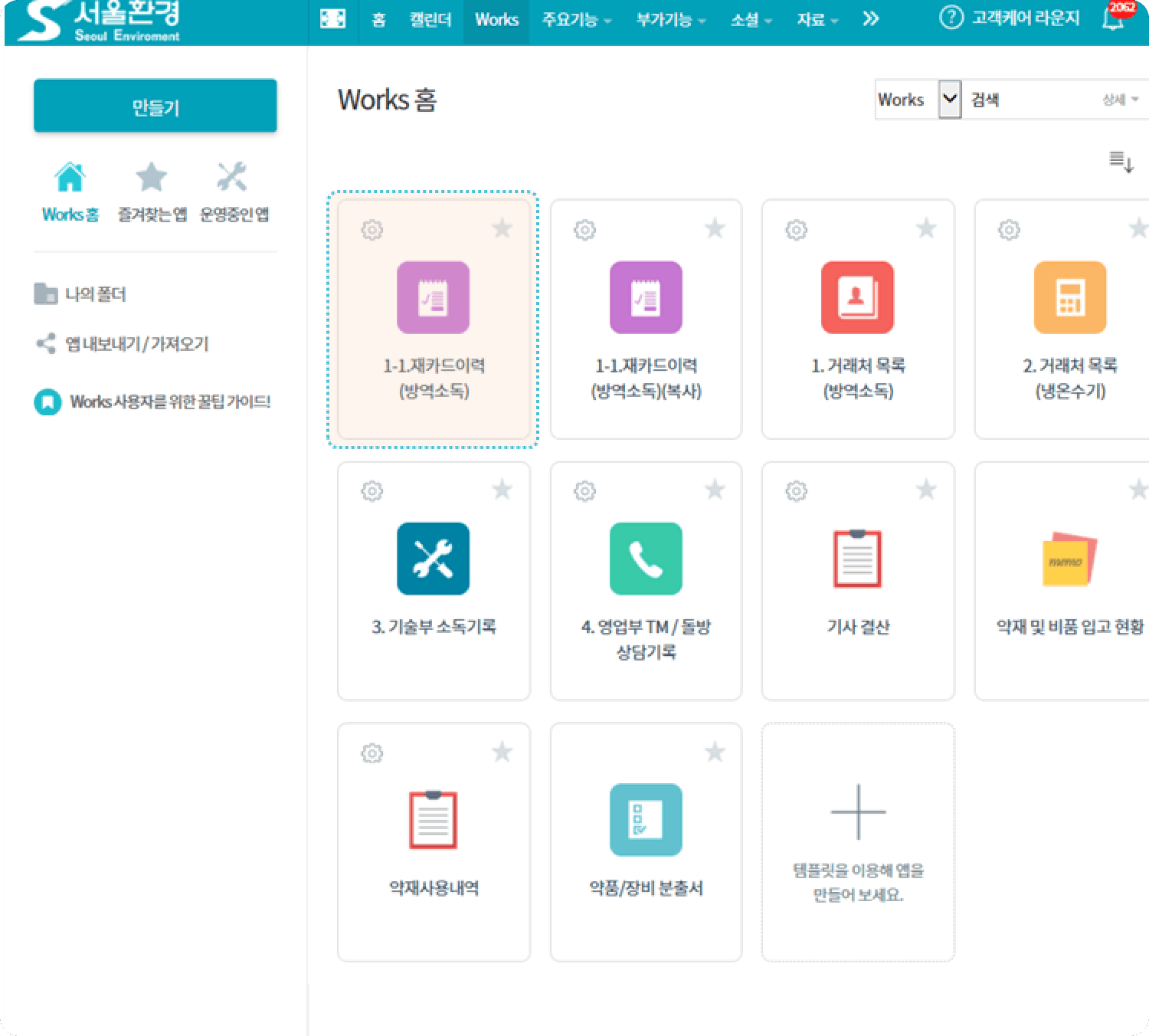Viewport: 1149px width, 1036px height.
Task: Expand the 상세 search options
Action: [1120, 100]
